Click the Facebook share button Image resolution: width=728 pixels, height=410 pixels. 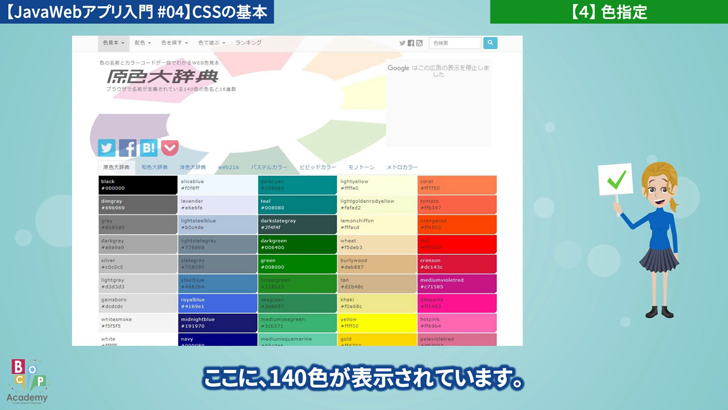click(128, 148)
